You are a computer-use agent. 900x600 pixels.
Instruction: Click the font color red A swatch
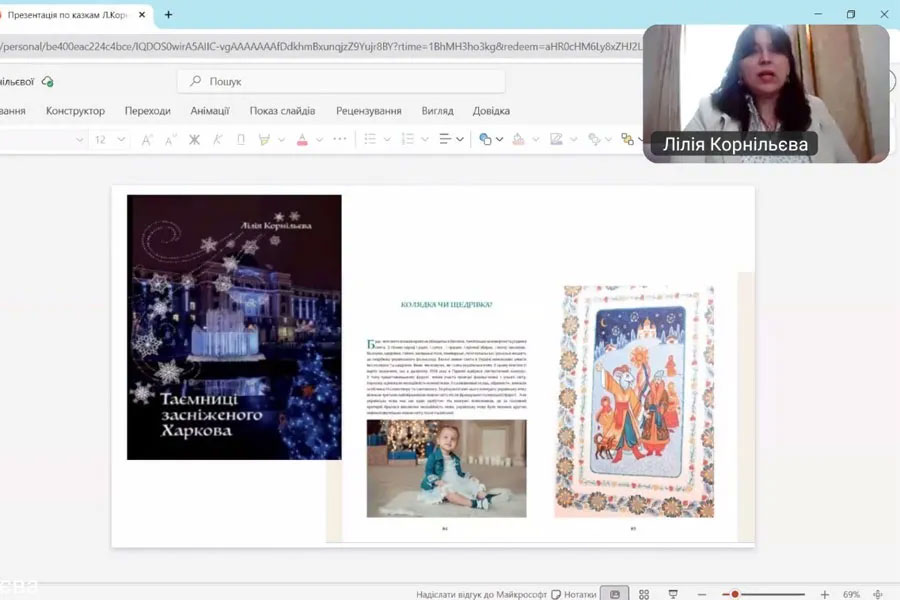(302, 139)
